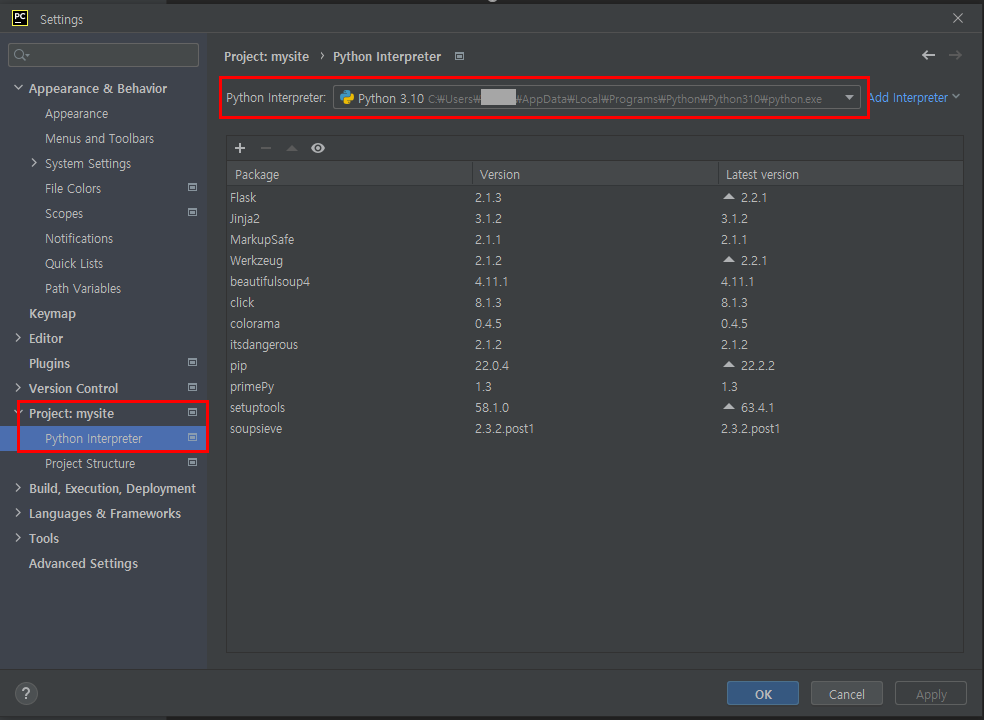This screenshot has height=720, width=984.
Task: Select the Flask package row
Action: pyautogui.click(x=594, y=197)
